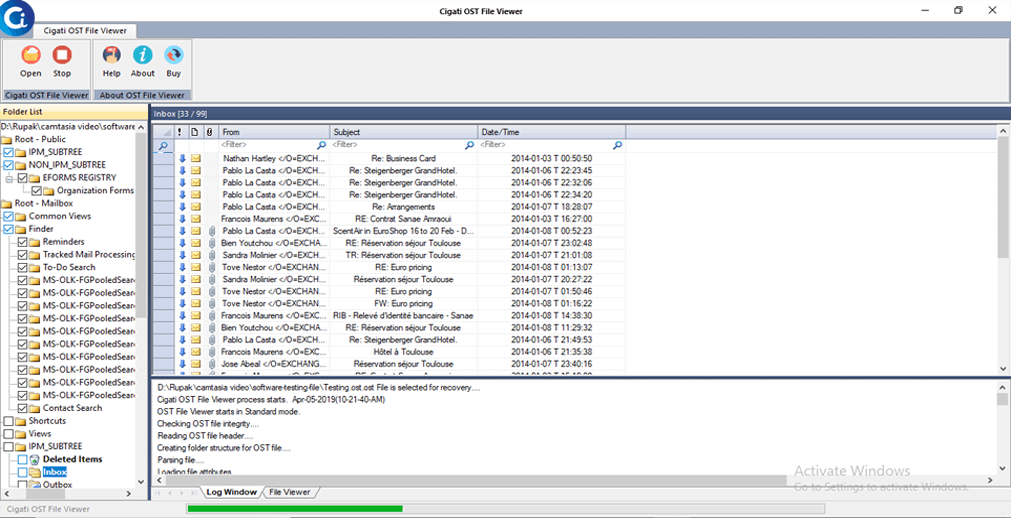Select the Outbox folder in the tree
The width and height of the screenshot is (1011, 518).
tap(57, 484)
